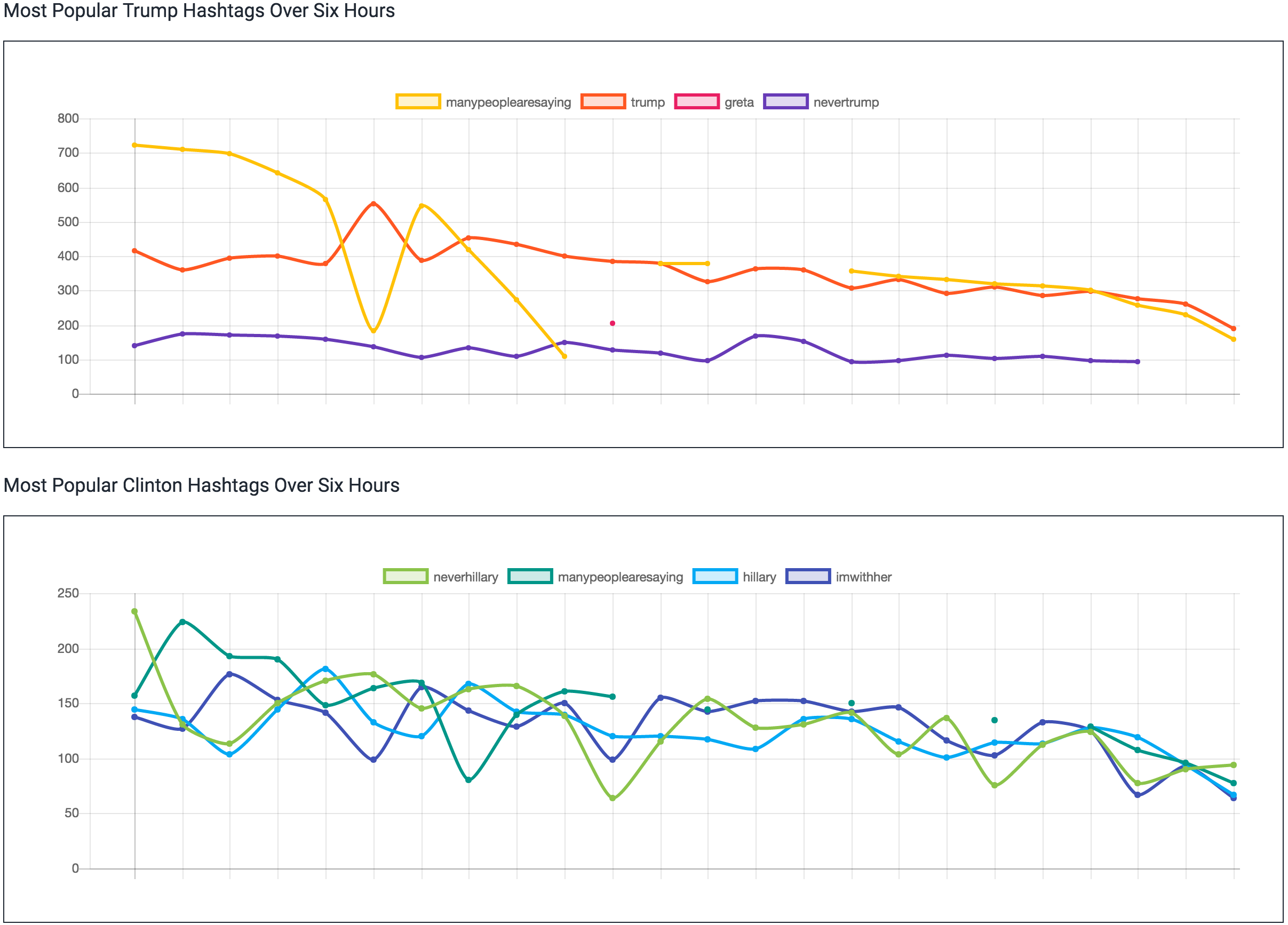Click 'Most Popular Clinton Hashtags Over Six Hours' heading
The width and height of the screenshot is (1288, 925).
[x=201, y=485]
